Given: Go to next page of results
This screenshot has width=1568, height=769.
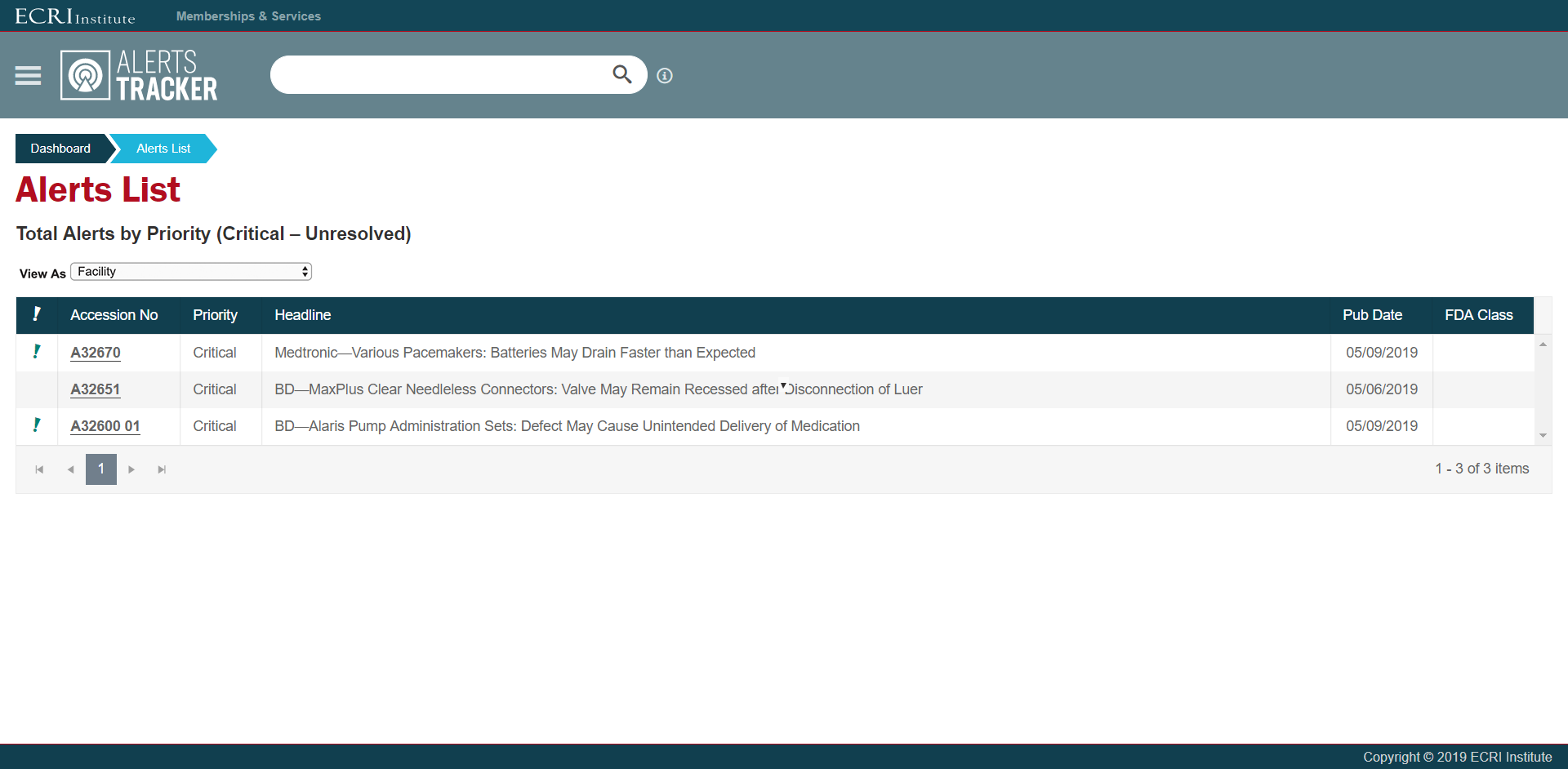Looking at the screenshot, I should click(x=131, y=469).
